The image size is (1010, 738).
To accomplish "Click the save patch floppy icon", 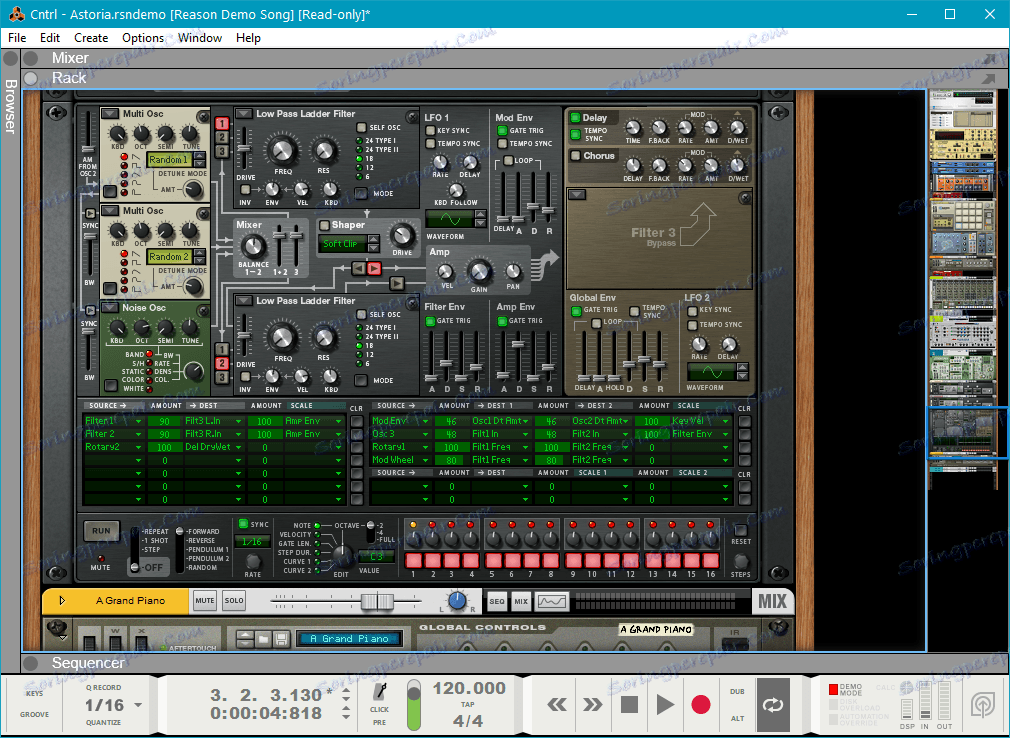I will [282, 638].
